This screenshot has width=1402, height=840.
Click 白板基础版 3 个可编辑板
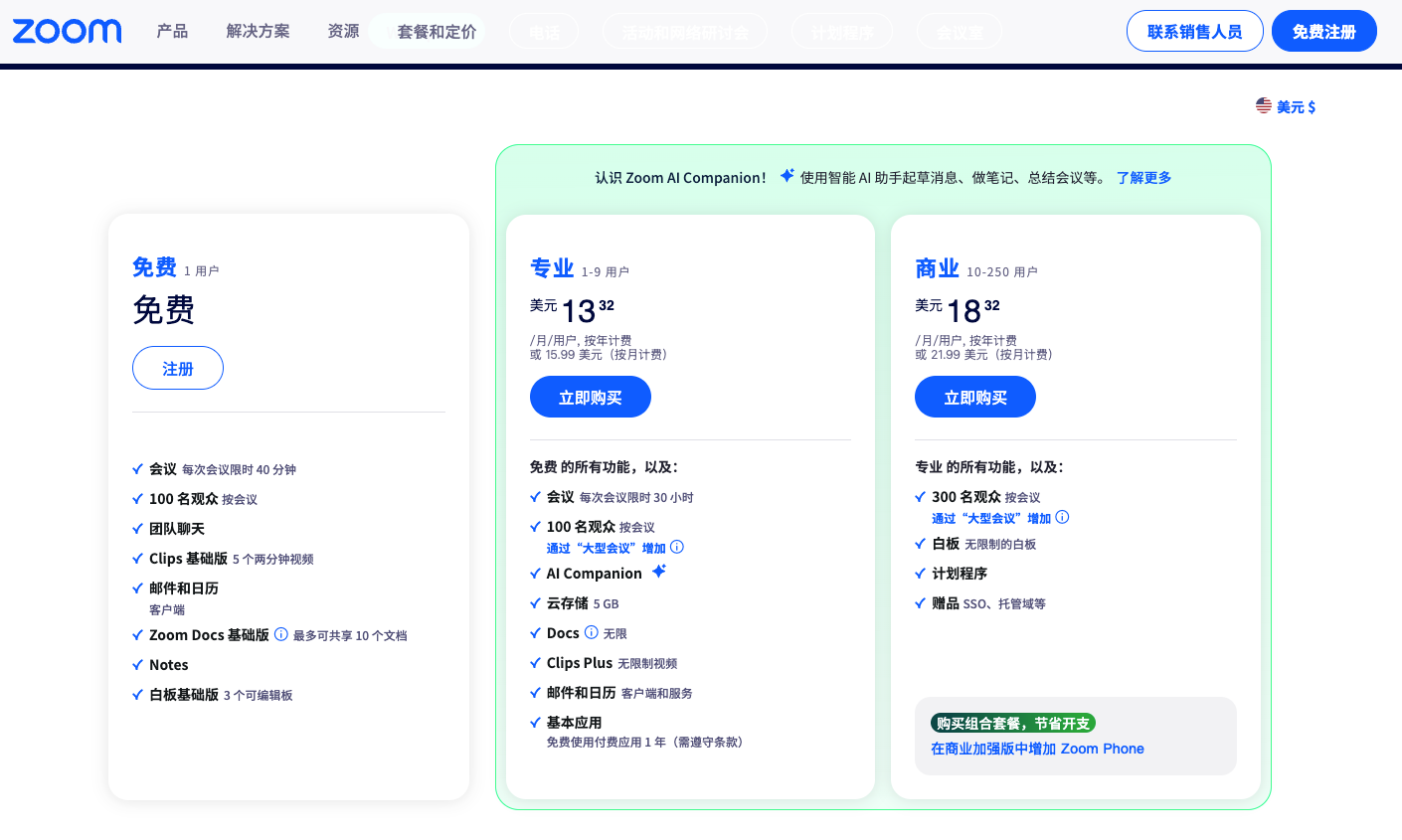221,695
